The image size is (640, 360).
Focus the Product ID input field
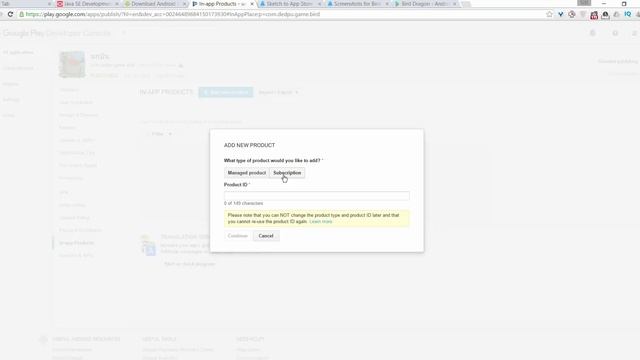click(x=316, y=196)
